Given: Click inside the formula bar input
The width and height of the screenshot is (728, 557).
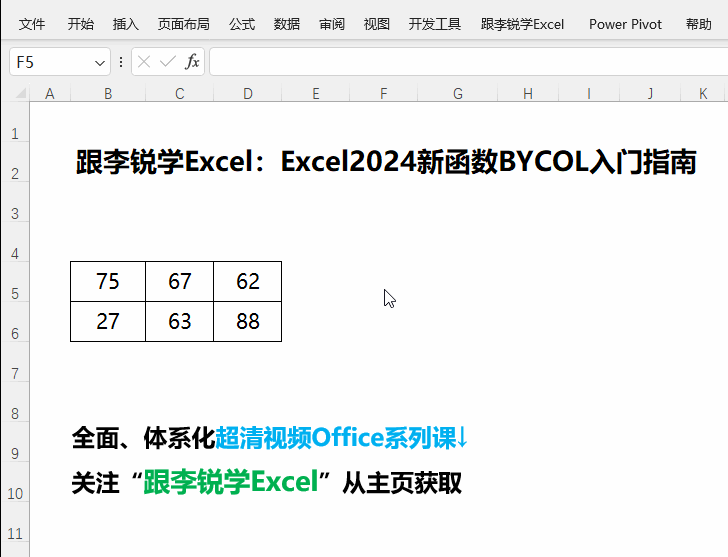Looking at the screenshot, I should [x=469, y=62].
